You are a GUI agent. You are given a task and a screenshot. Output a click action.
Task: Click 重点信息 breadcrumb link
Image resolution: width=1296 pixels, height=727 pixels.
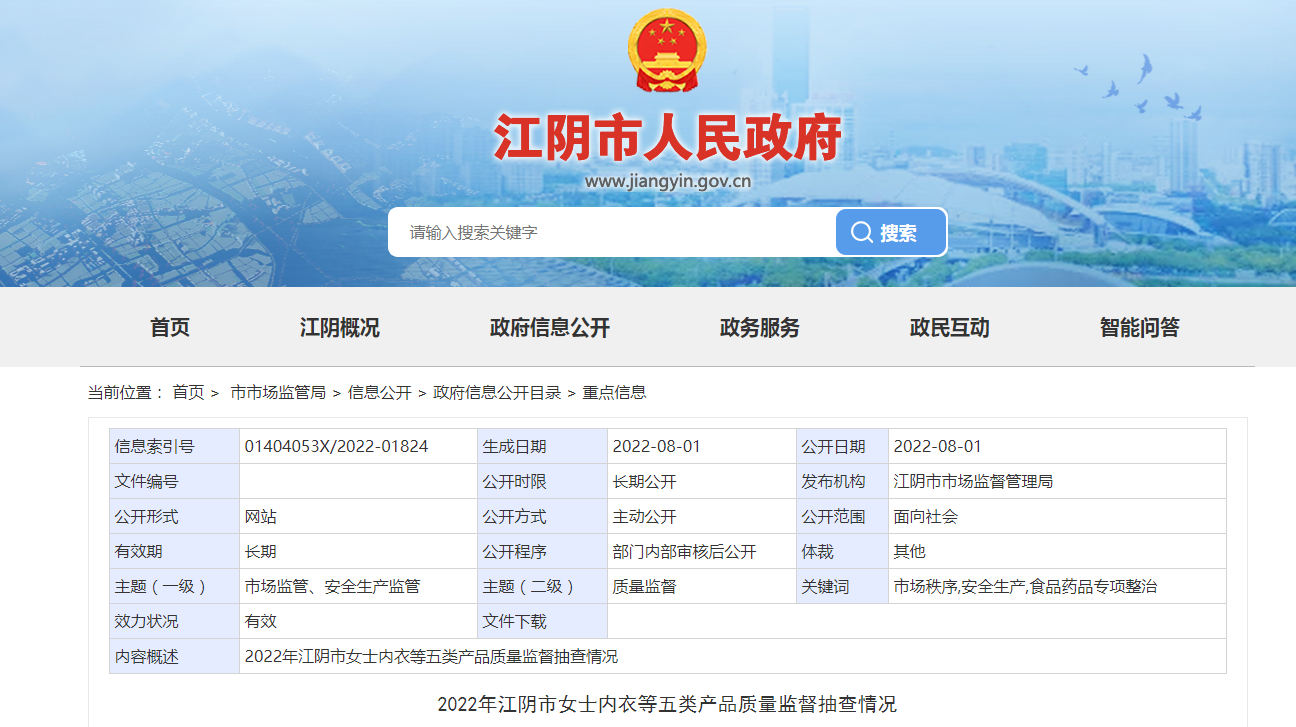614,392
